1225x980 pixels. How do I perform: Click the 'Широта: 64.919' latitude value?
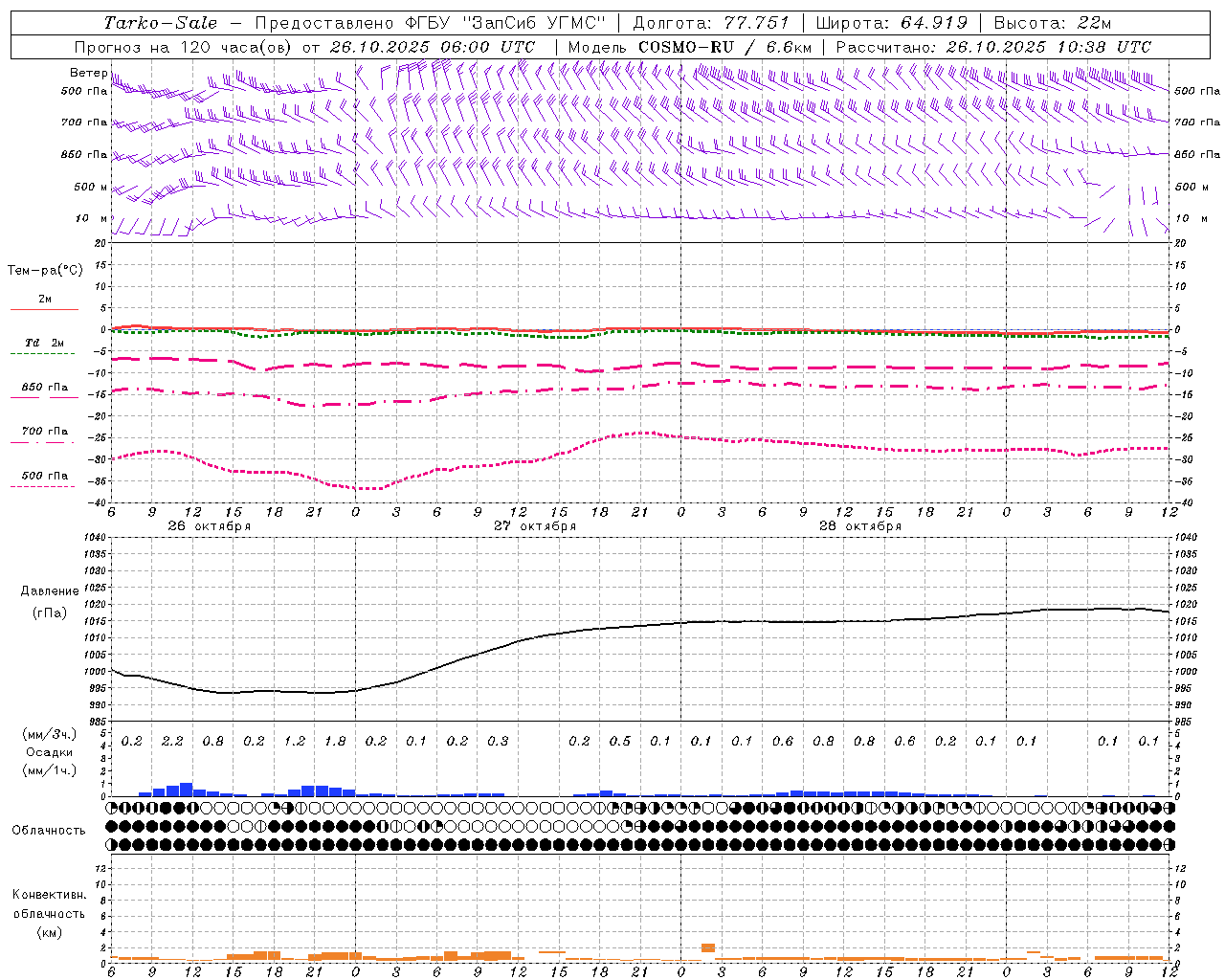pos(892,23)
